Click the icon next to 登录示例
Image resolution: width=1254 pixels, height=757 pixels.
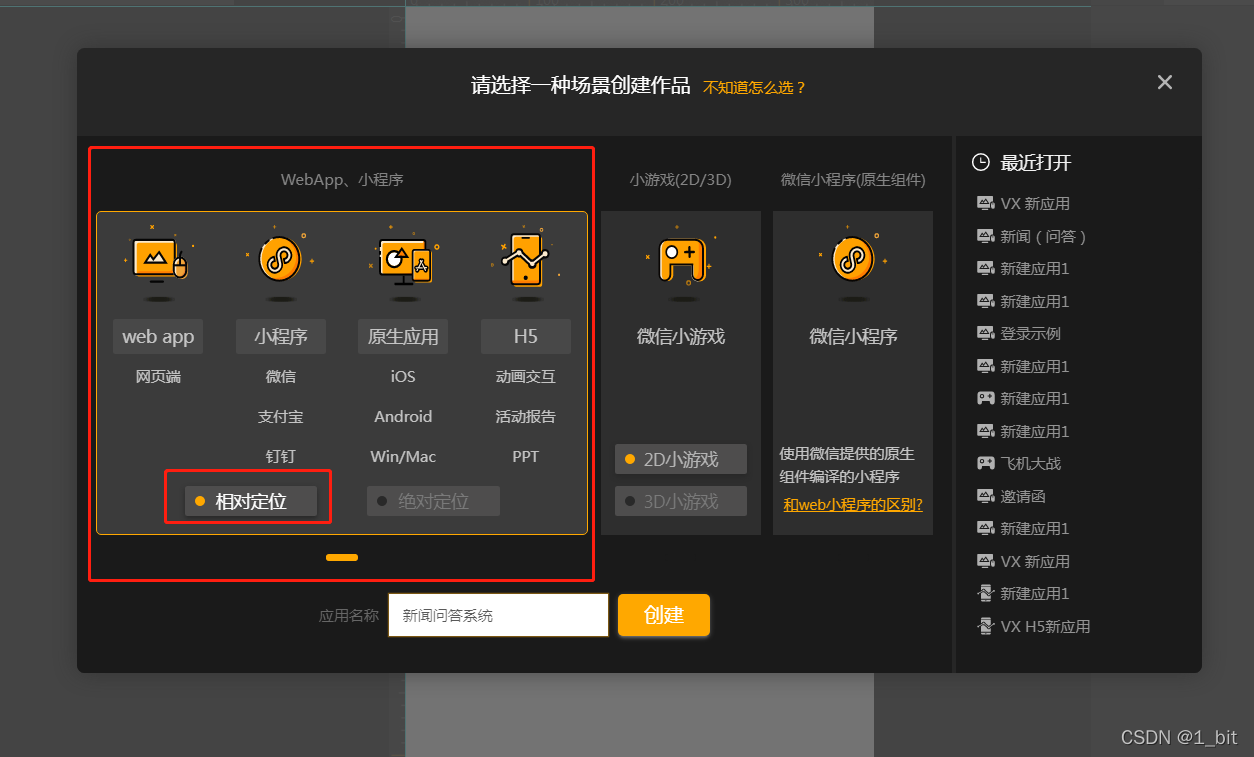985,333
